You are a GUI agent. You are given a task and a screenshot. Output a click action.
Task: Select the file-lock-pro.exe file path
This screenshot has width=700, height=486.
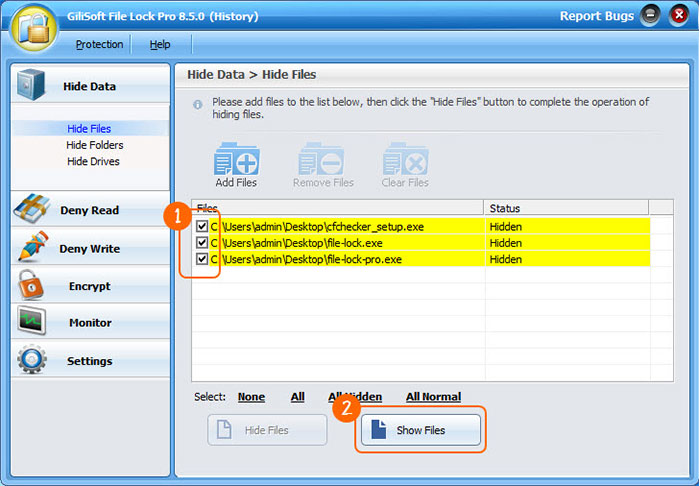pos(306,259)
